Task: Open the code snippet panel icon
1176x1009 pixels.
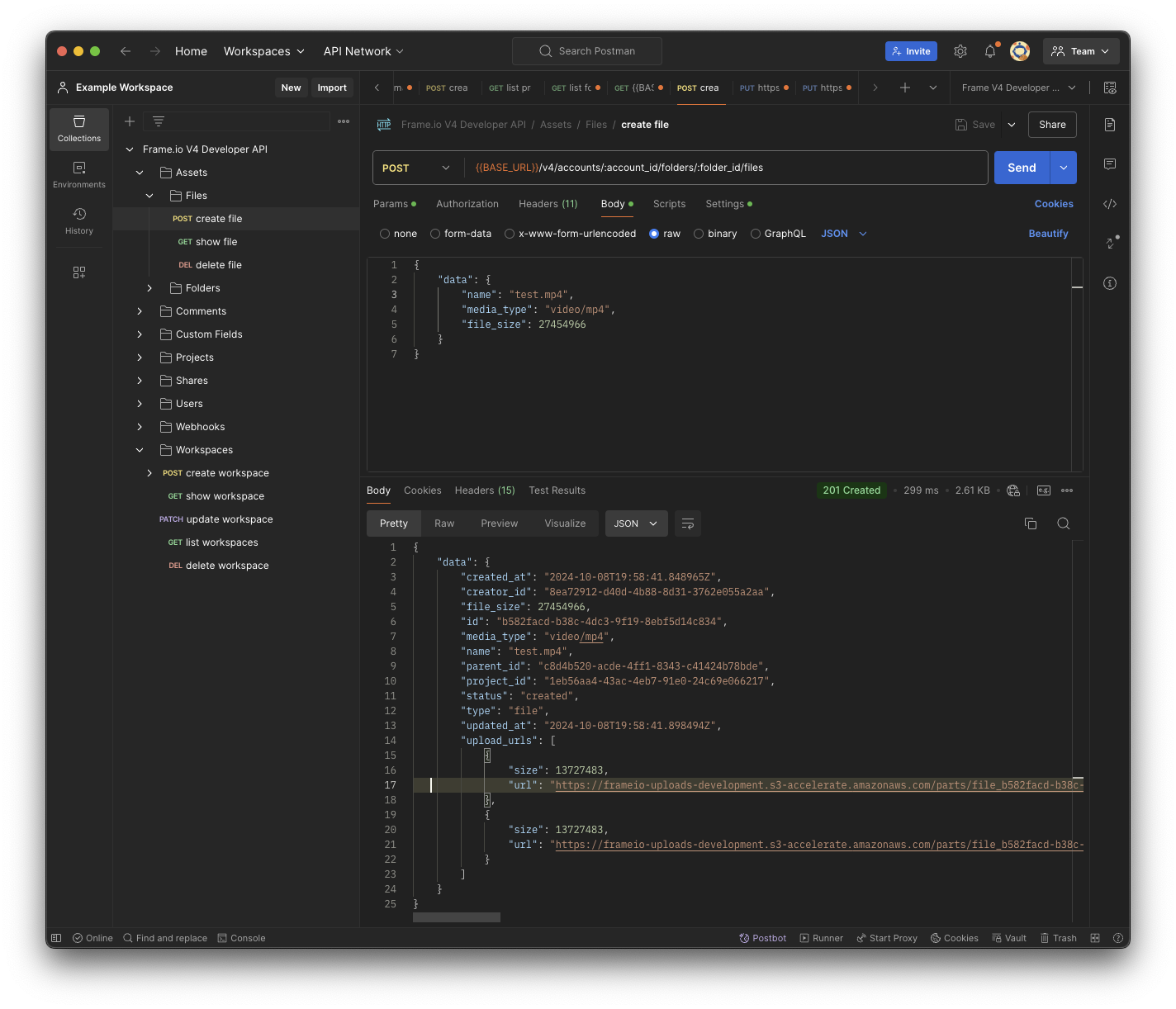Action: pyautogui.click(x=1110, y=204)
